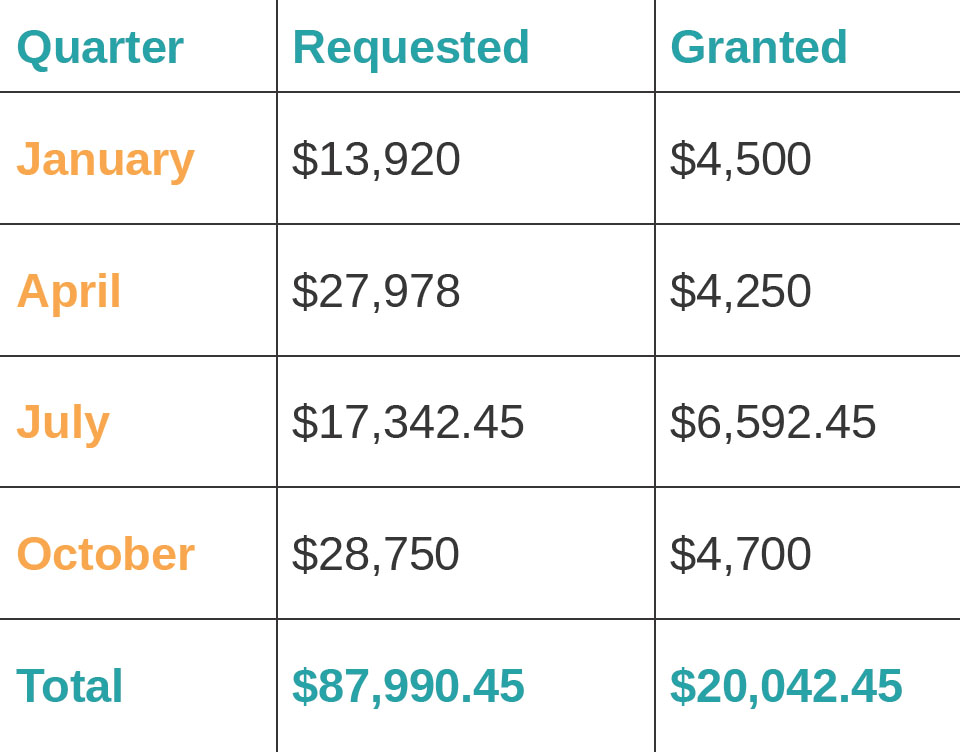Select total requested amount $87,990.45
960x752 pixels.
point(408,686)
